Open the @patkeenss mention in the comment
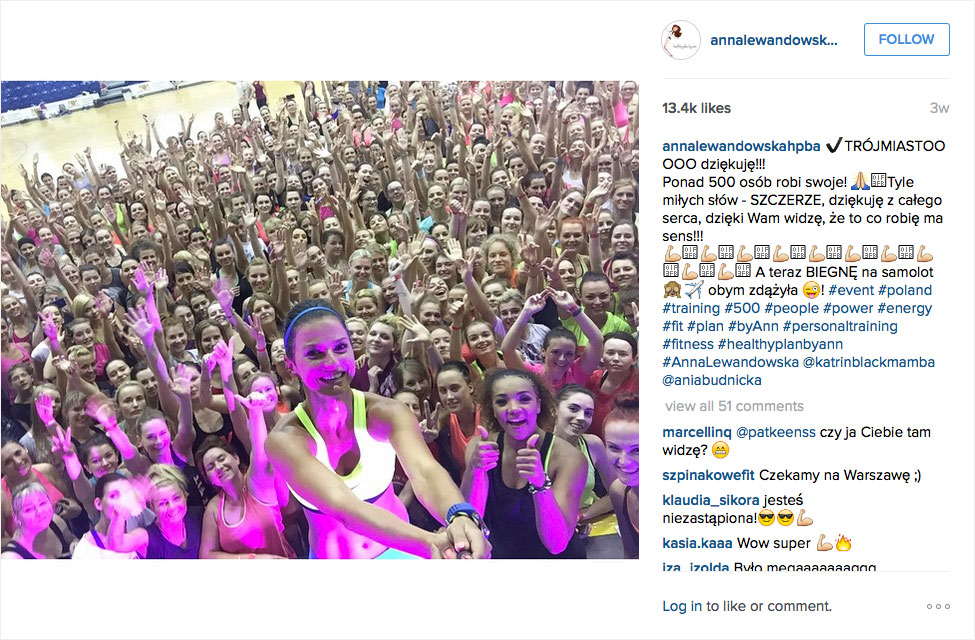The image size is (975, 640). 775,432
